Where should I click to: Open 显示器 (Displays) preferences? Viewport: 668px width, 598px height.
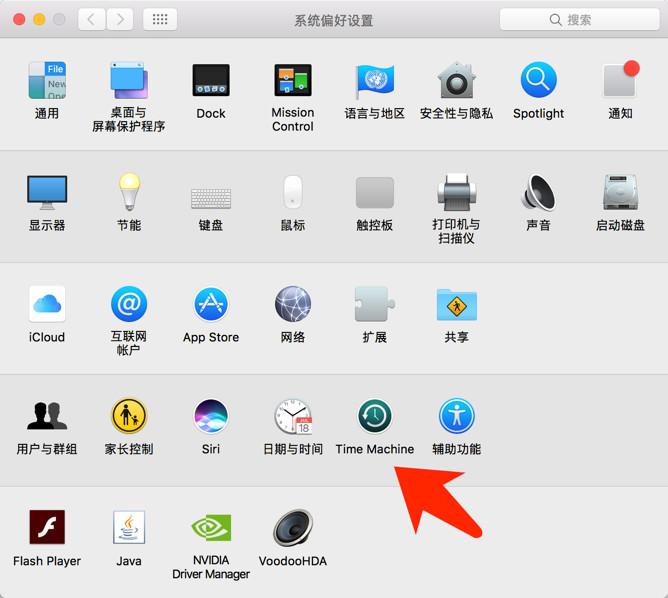pyautogui.click(x=47, y=193)
